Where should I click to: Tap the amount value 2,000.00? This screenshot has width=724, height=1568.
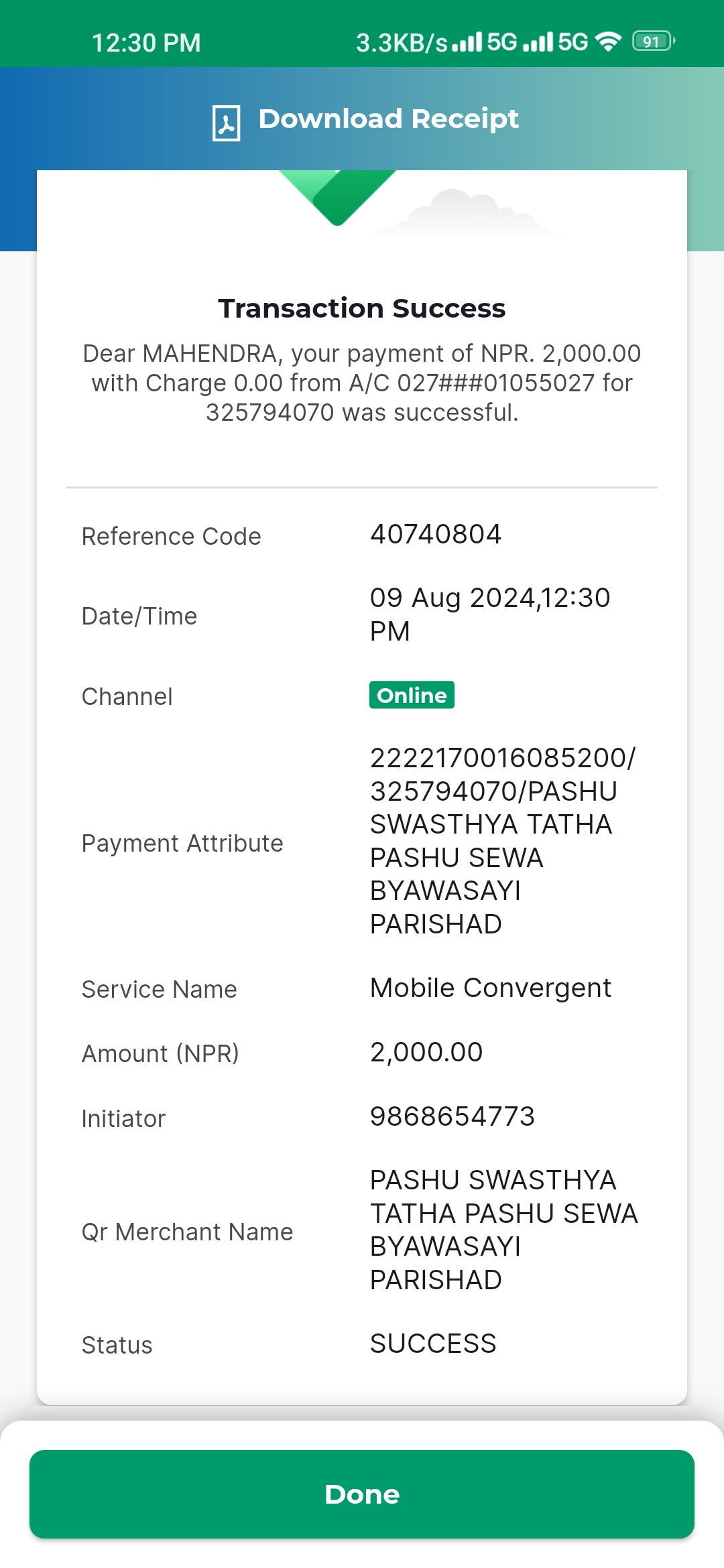pyautogui.click(x=426, y=1052)
